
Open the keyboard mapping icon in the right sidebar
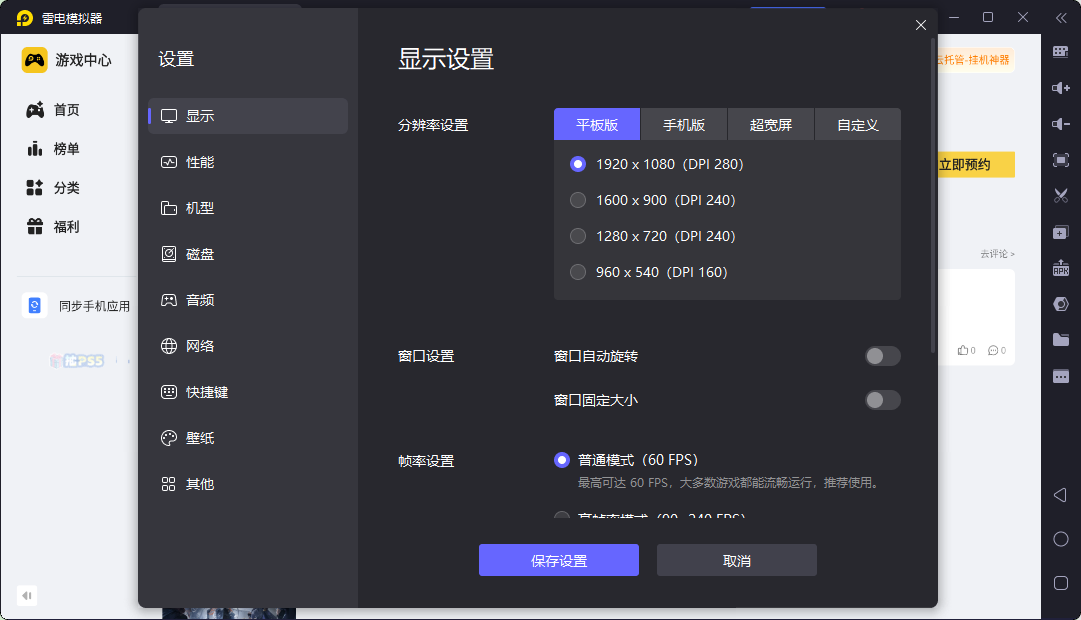(1061, 51)
